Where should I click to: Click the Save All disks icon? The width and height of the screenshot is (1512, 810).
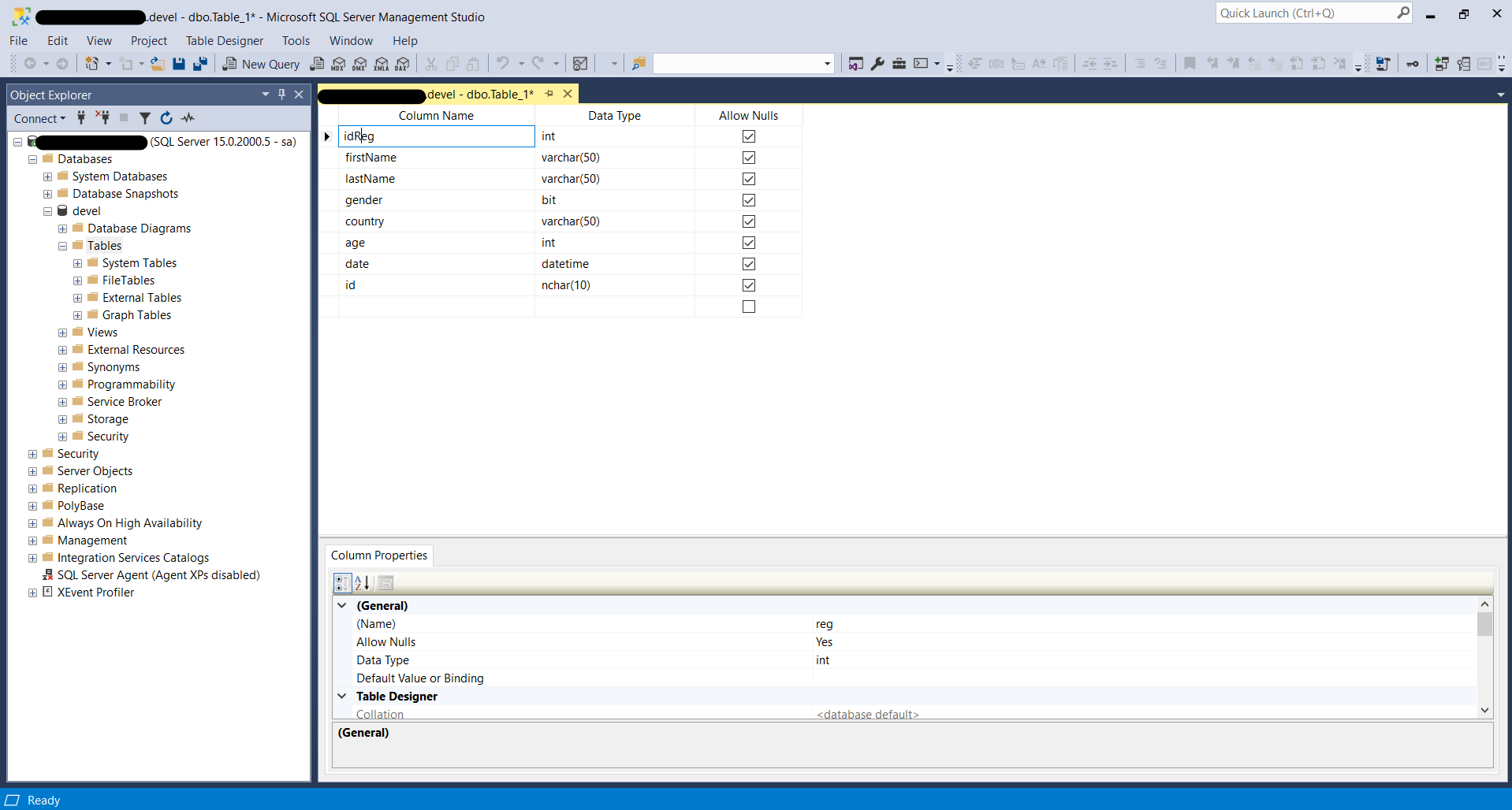[x=200, y=64]
